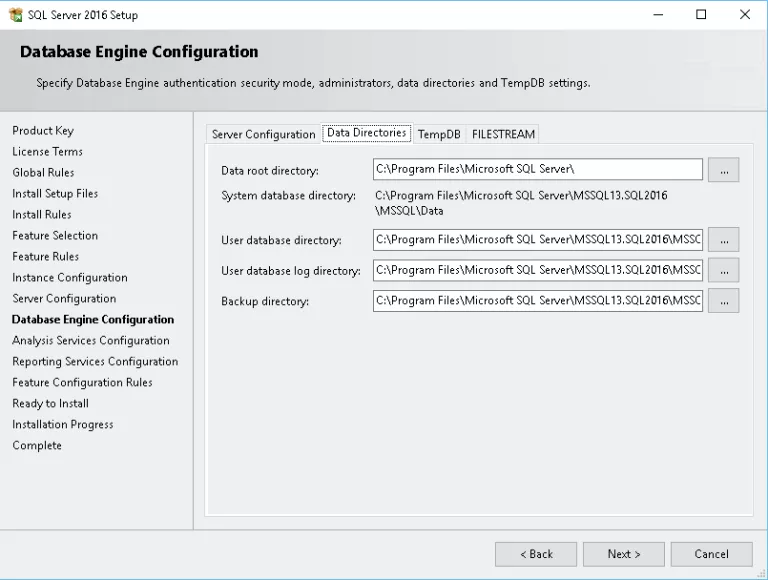Click the Data root directory input field
This screenshot has width=768, height=580.
tap(538, 169)
